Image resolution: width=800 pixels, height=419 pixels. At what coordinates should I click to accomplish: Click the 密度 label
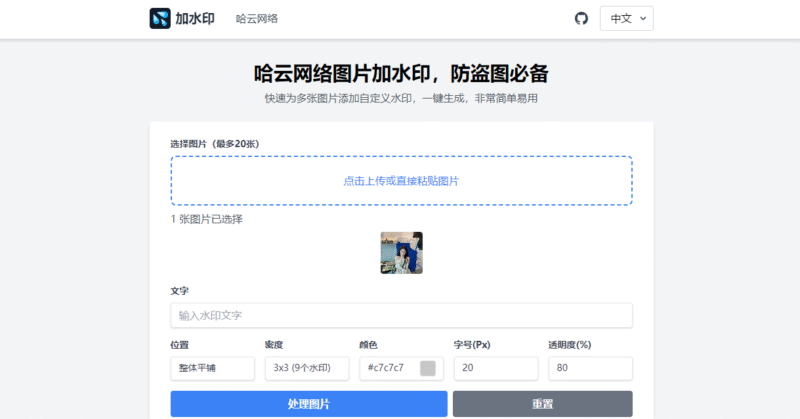274,345
